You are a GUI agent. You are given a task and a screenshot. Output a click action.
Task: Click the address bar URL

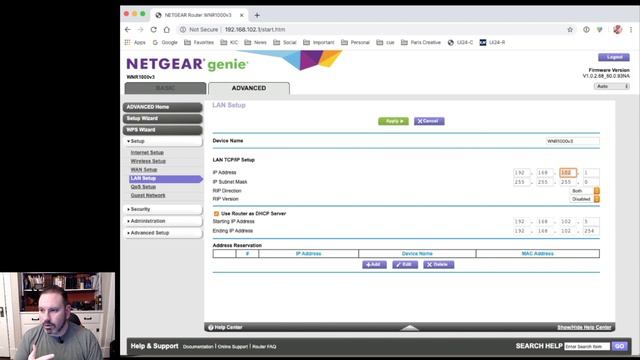pyautogui.click(x=255, y=29)
